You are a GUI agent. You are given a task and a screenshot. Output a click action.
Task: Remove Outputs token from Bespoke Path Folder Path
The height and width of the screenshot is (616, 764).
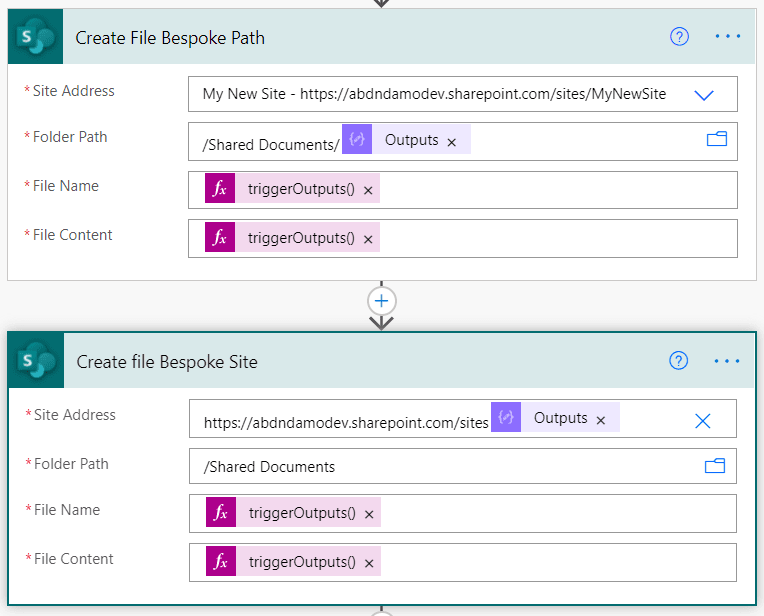click(452, 142)
